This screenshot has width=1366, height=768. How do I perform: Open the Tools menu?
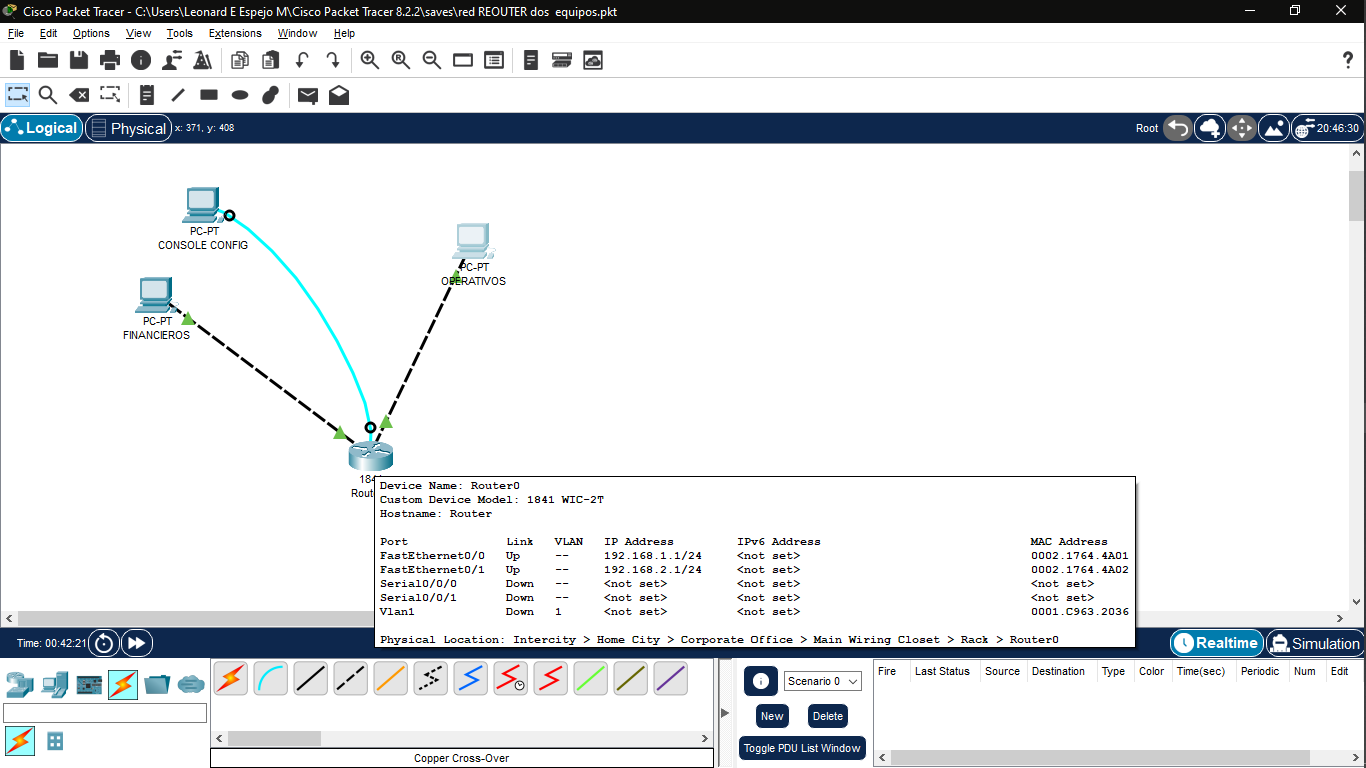click(x=180, y=33)
